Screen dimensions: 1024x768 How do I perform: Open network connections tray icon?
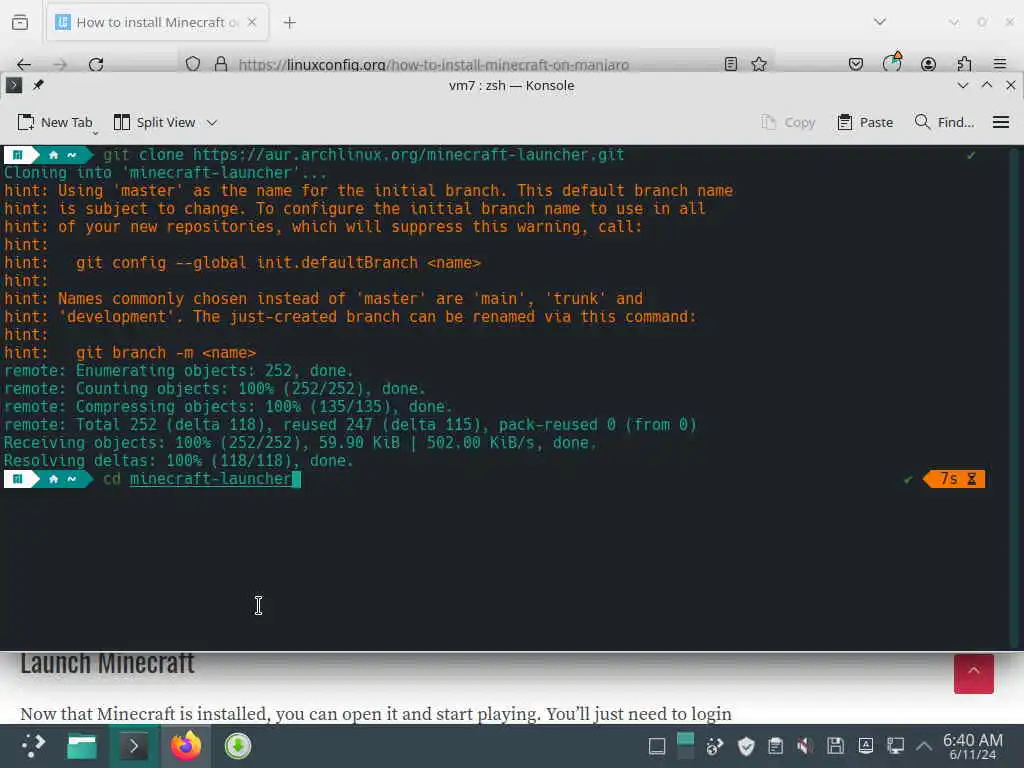(x=895, y=746)
